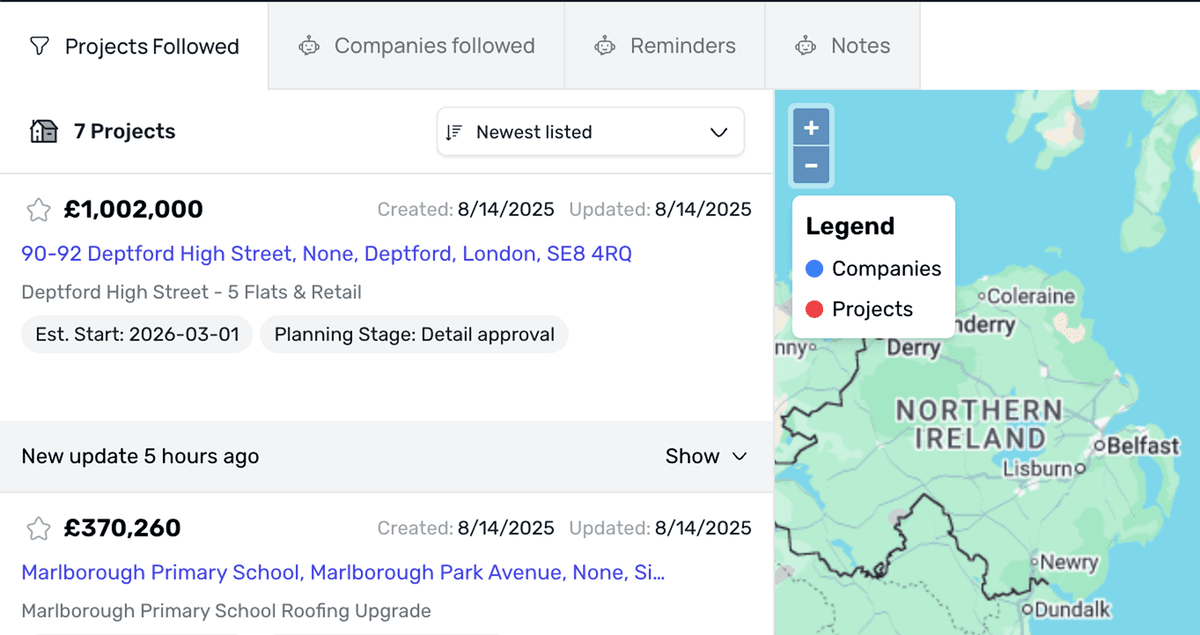1200x635 pixels.
Task: Click the robot icon beside Companies followed
Action: pyautogui.click(x=309, y=46)
